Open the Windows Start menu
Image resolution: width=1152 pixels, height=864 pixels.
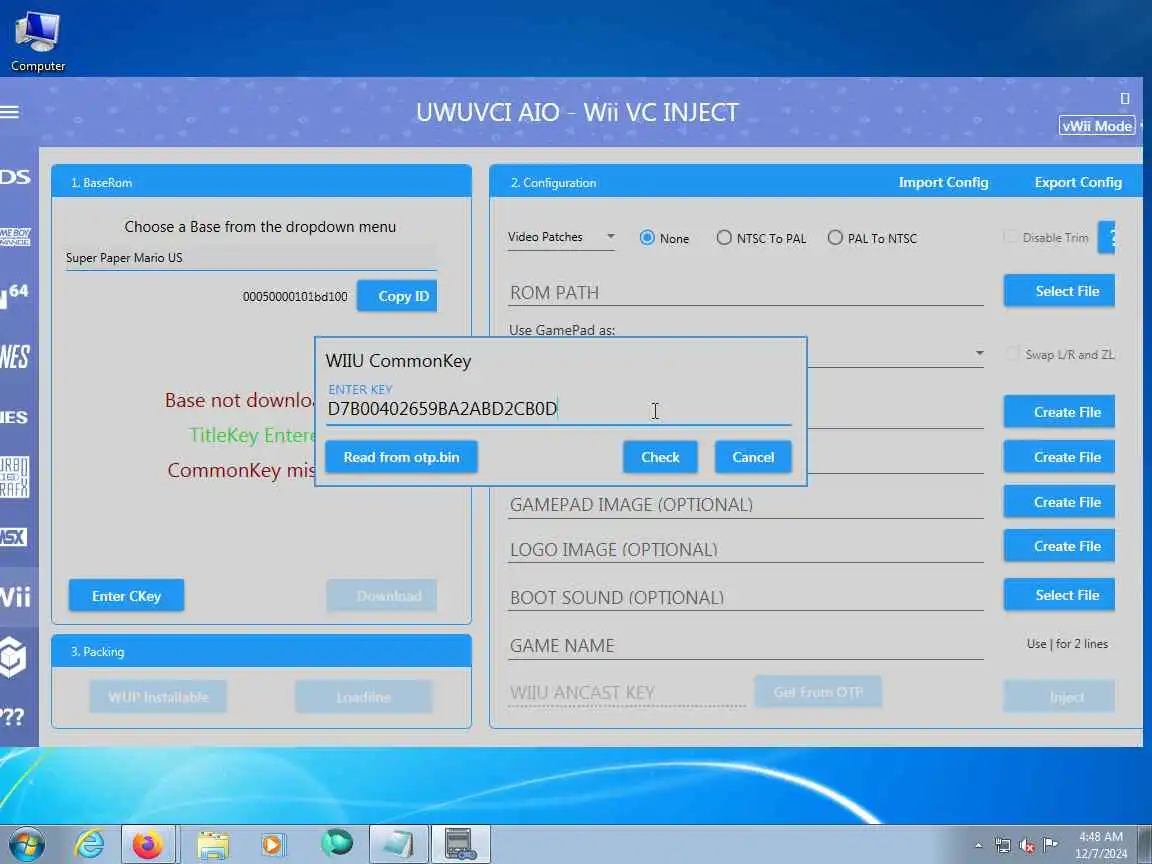[x=26, y=845]
